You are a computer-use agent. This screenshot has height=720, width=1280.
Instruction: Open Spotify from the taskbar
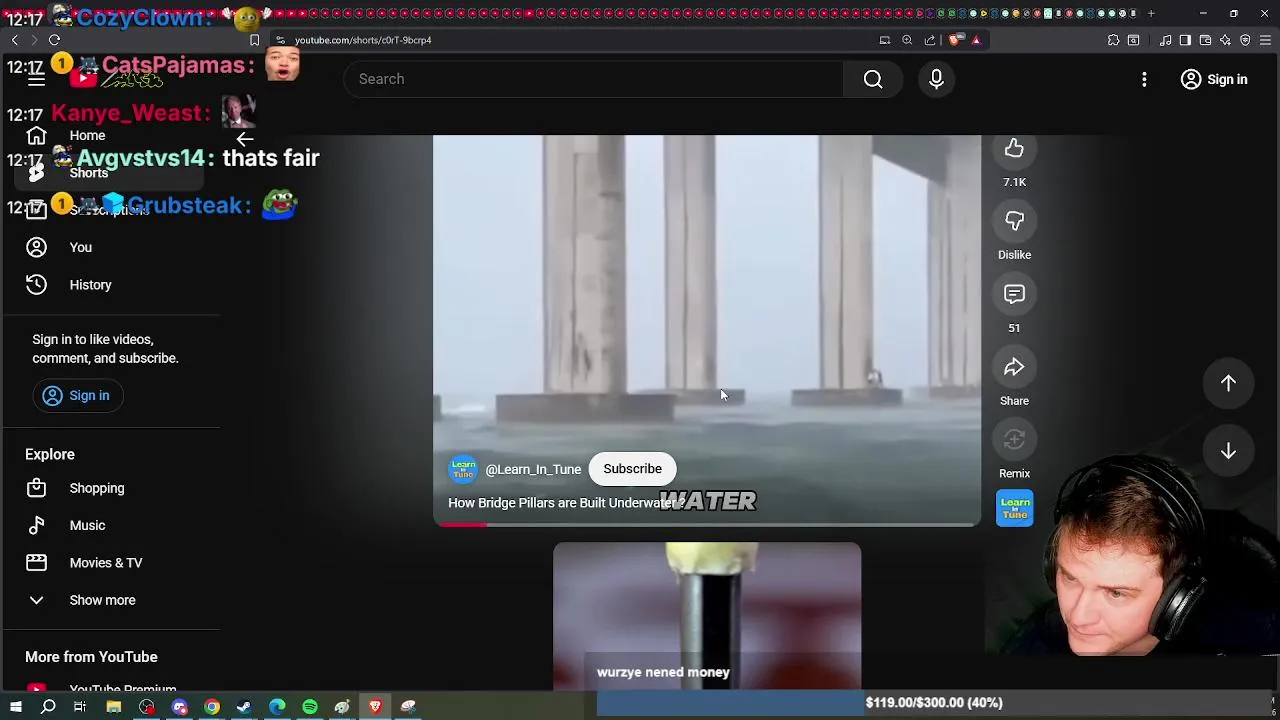tap(310, 707)
